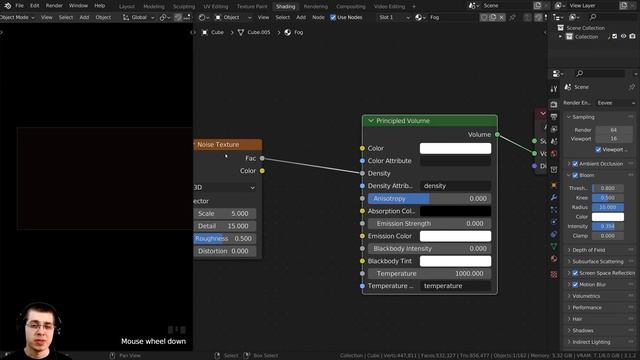
Task: Open the Window menu
Action: point(78,6)
